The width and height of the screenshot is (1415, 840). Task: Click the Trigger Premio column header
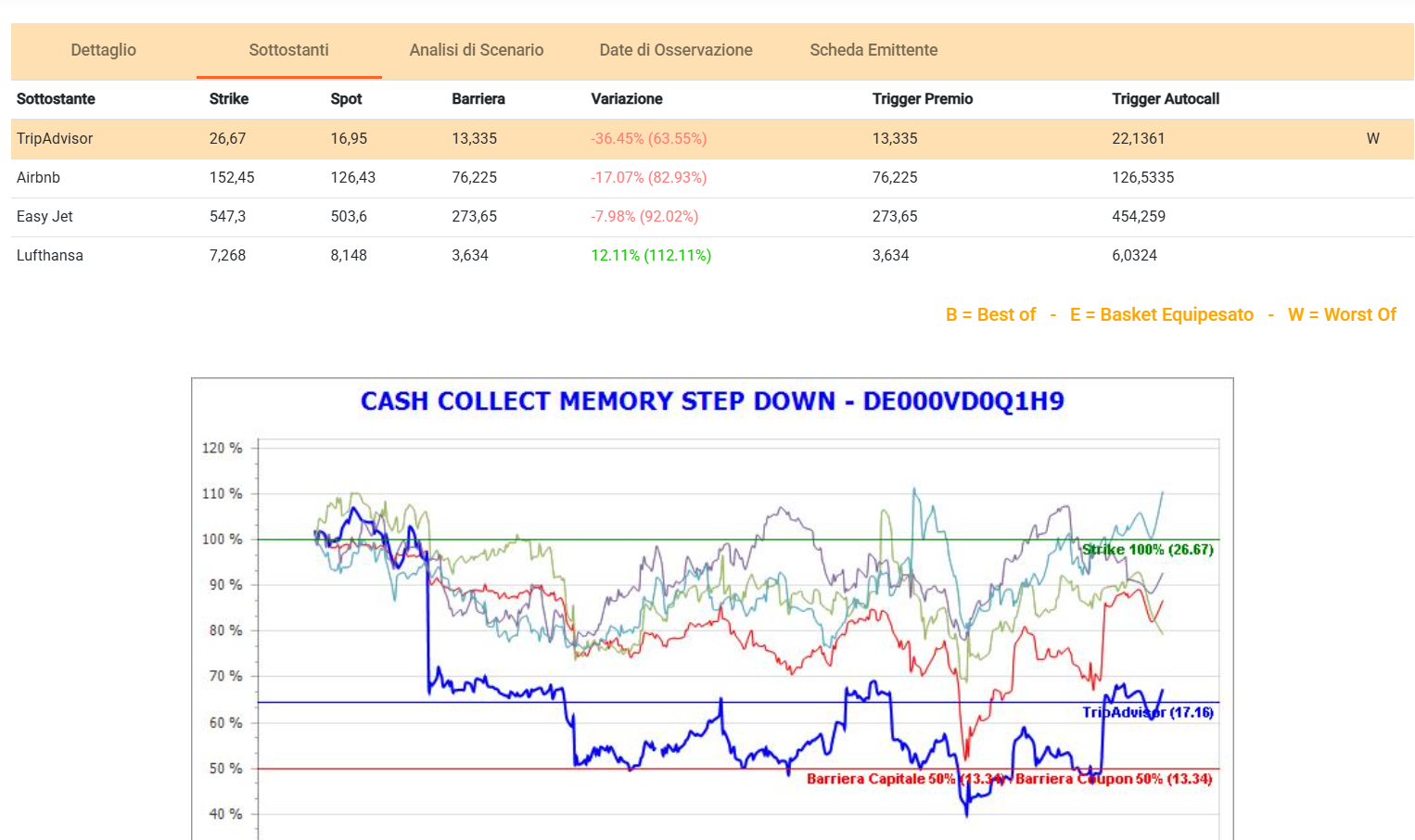(923, 99)
